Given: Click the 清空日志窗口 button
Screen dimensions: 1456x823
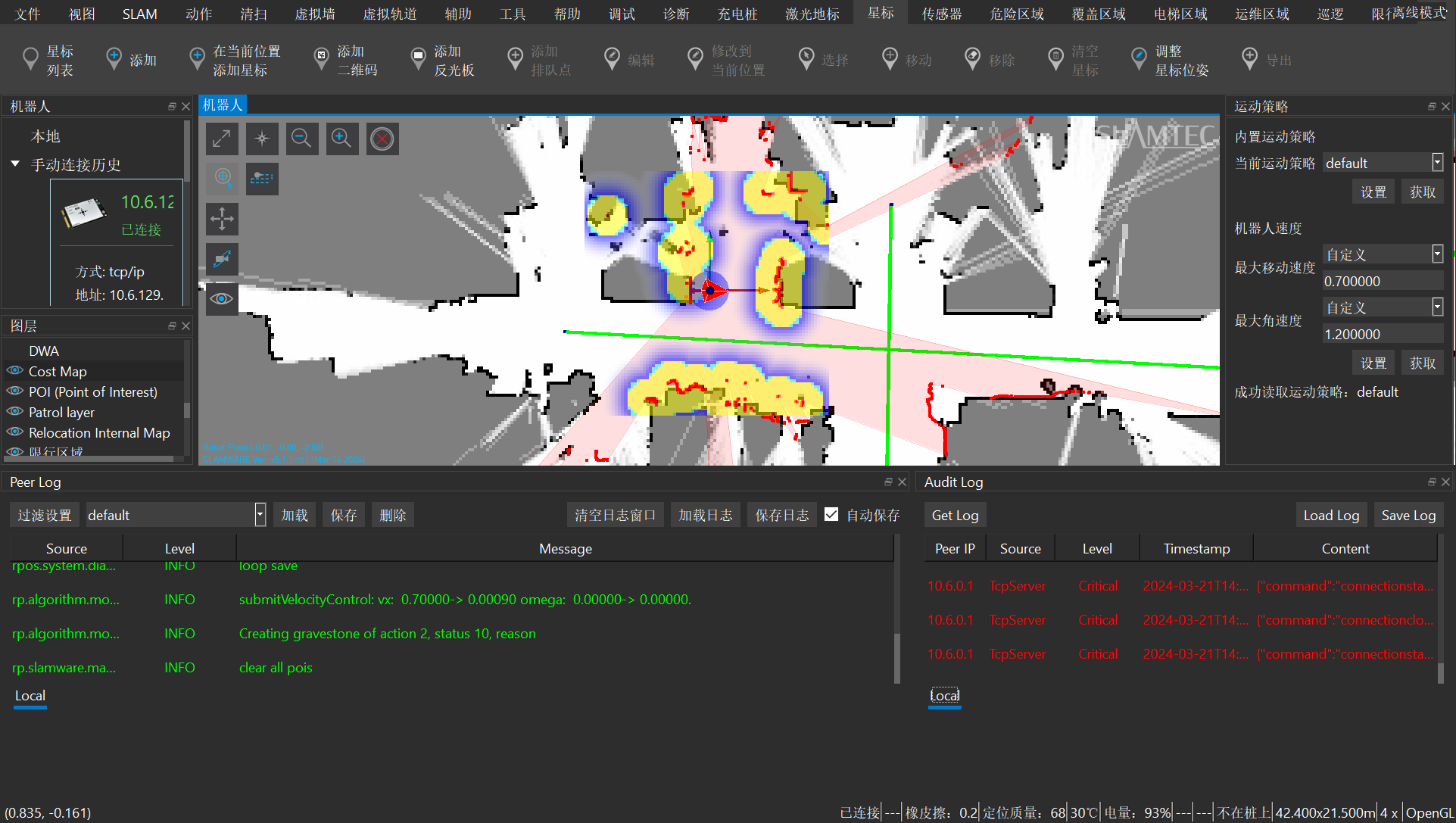Looking at the screenshot, I should (x=615, y=514).
